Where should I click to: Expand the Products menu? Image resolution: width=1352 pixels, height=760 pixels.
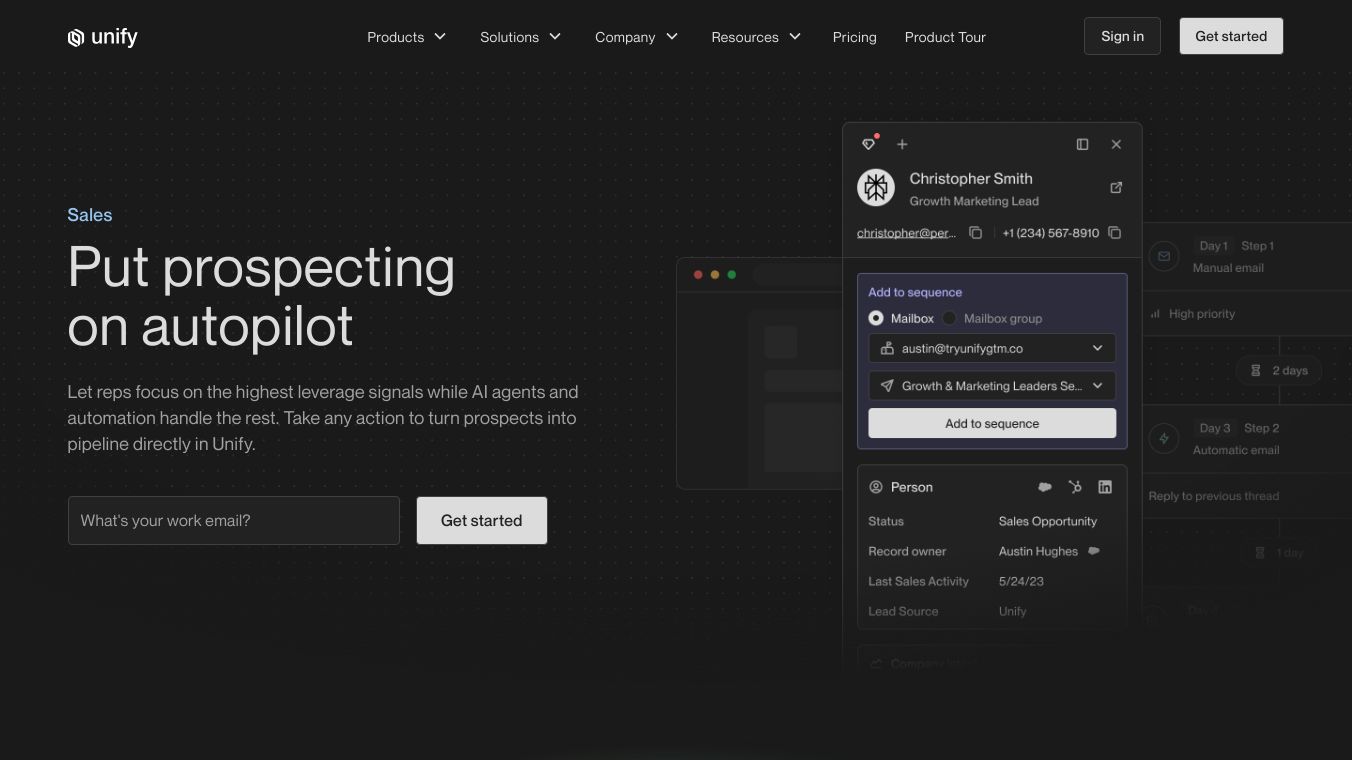407,37
